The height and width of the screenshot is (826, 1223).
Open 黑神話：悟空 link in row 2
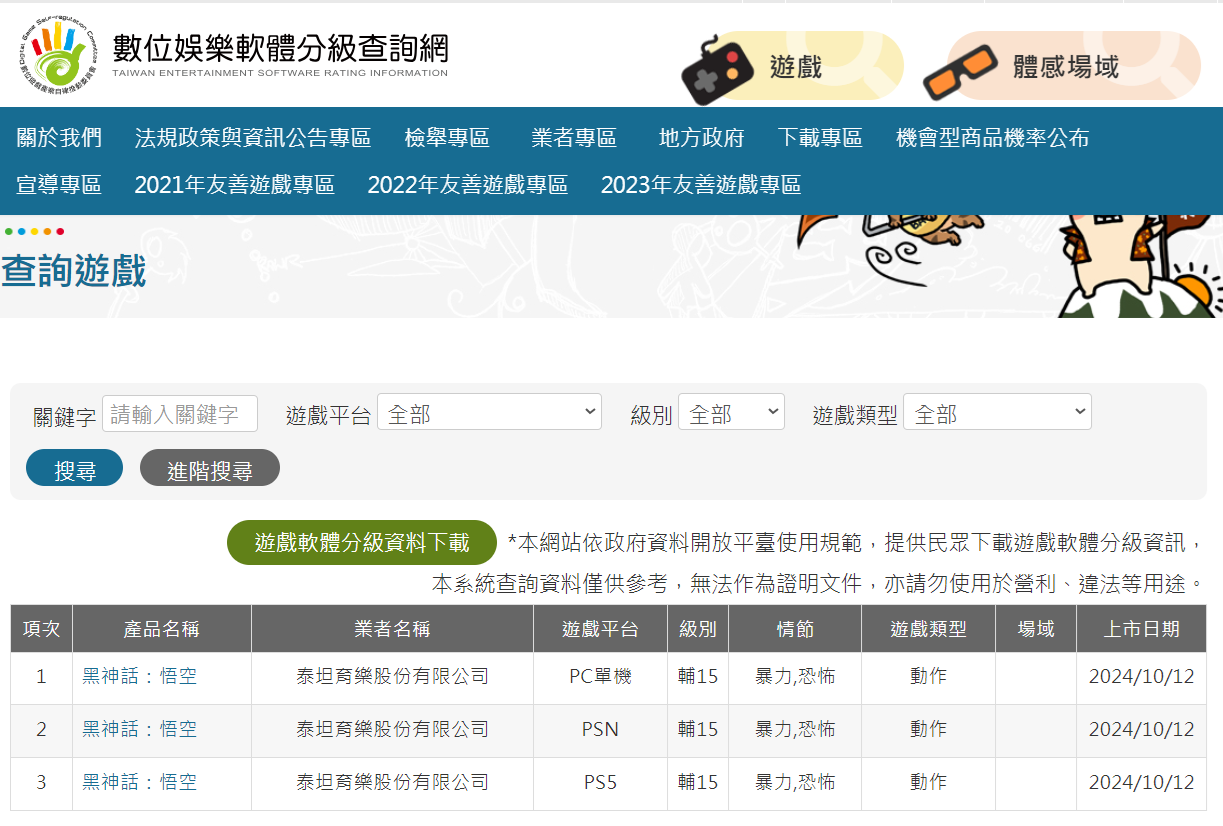point(140,730)
